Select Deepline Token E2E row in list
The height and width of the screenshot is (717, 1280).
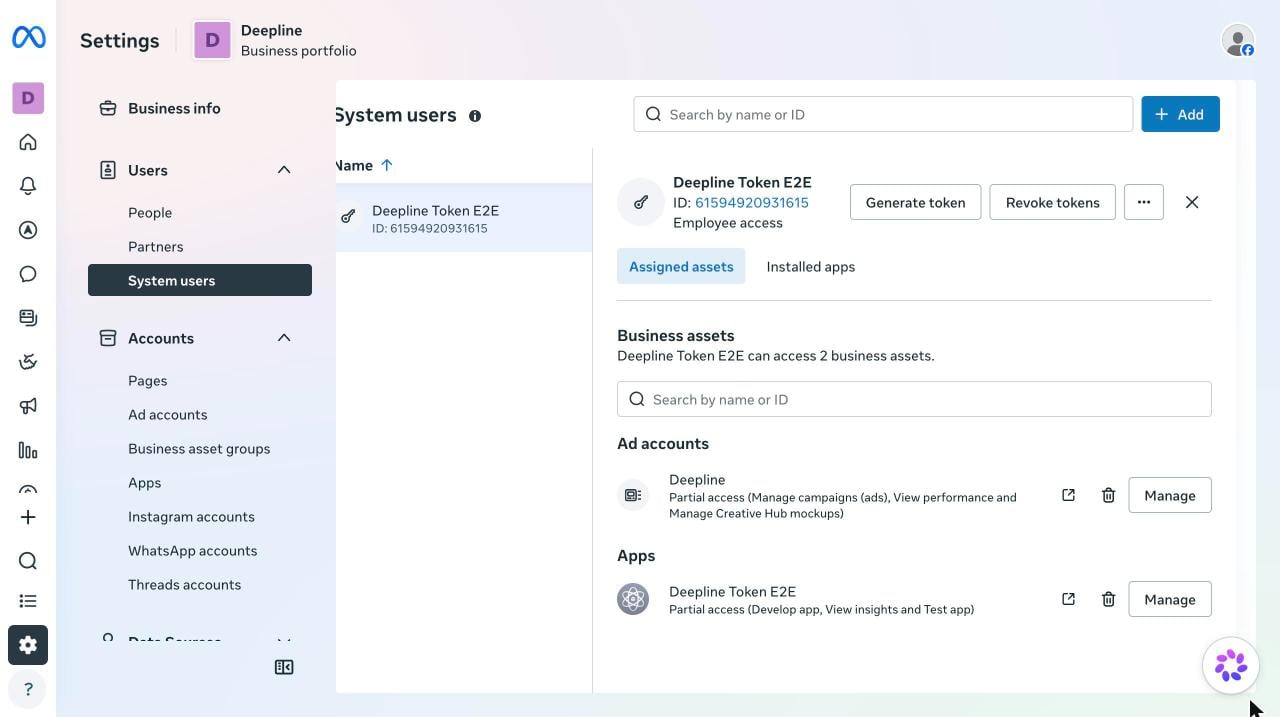tap(464, 218)
